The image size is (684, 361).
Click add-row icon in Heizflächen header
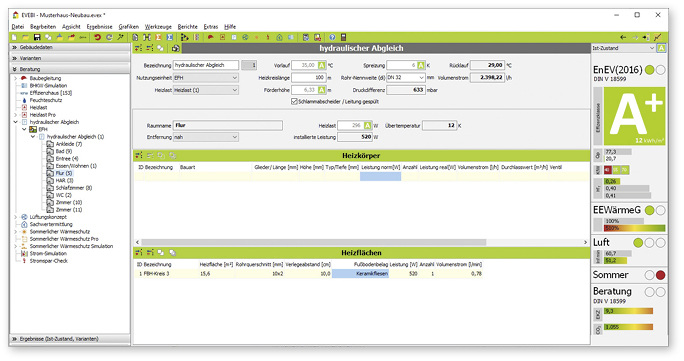138,253
